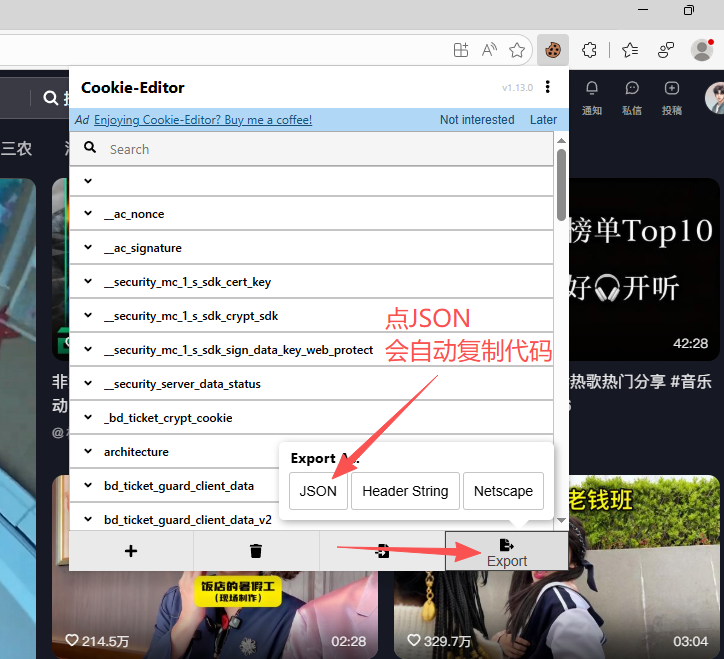
Task: Expand the __ac_nonce cookie
Action: point(312,214)
